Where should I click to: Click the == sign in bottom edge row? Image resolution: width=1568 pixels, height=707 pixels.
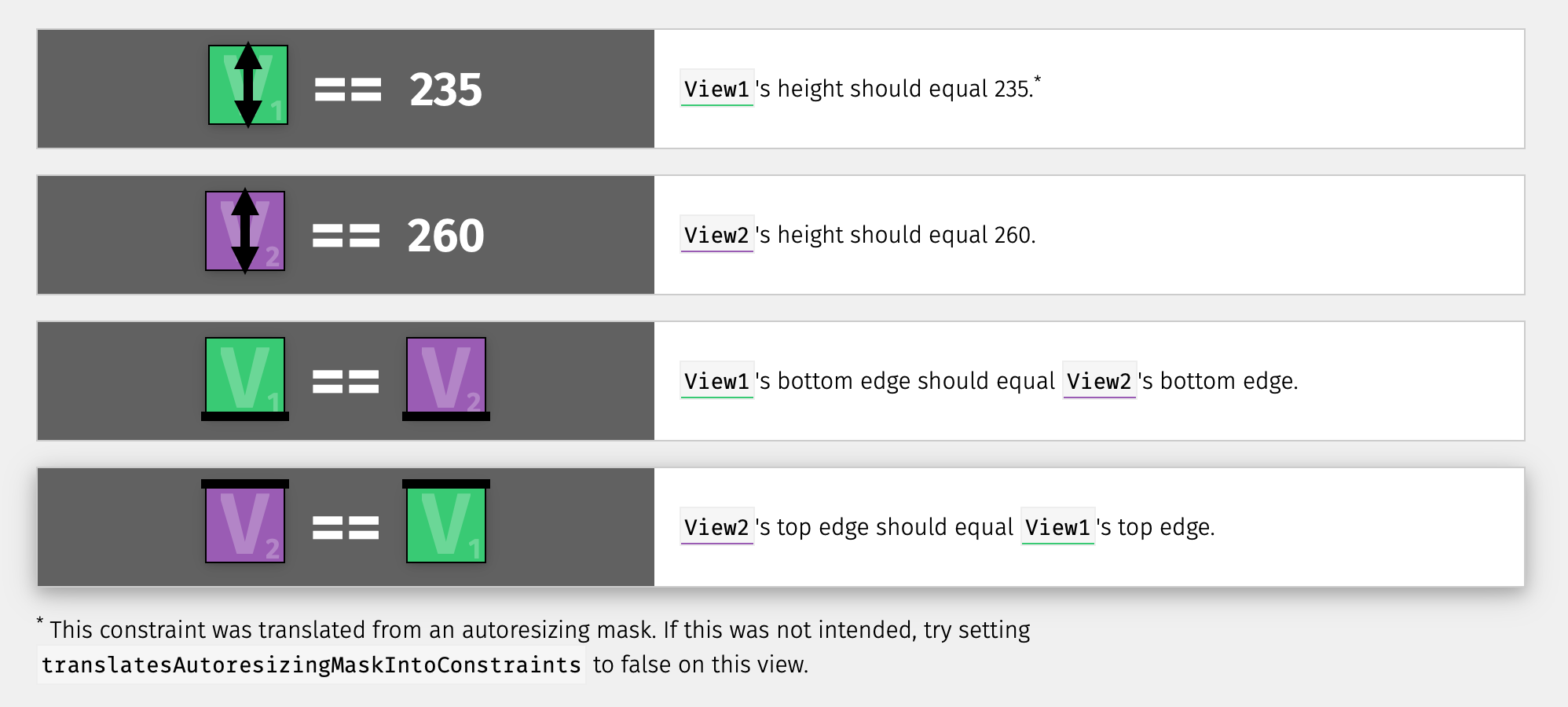(x=346, y=382)
